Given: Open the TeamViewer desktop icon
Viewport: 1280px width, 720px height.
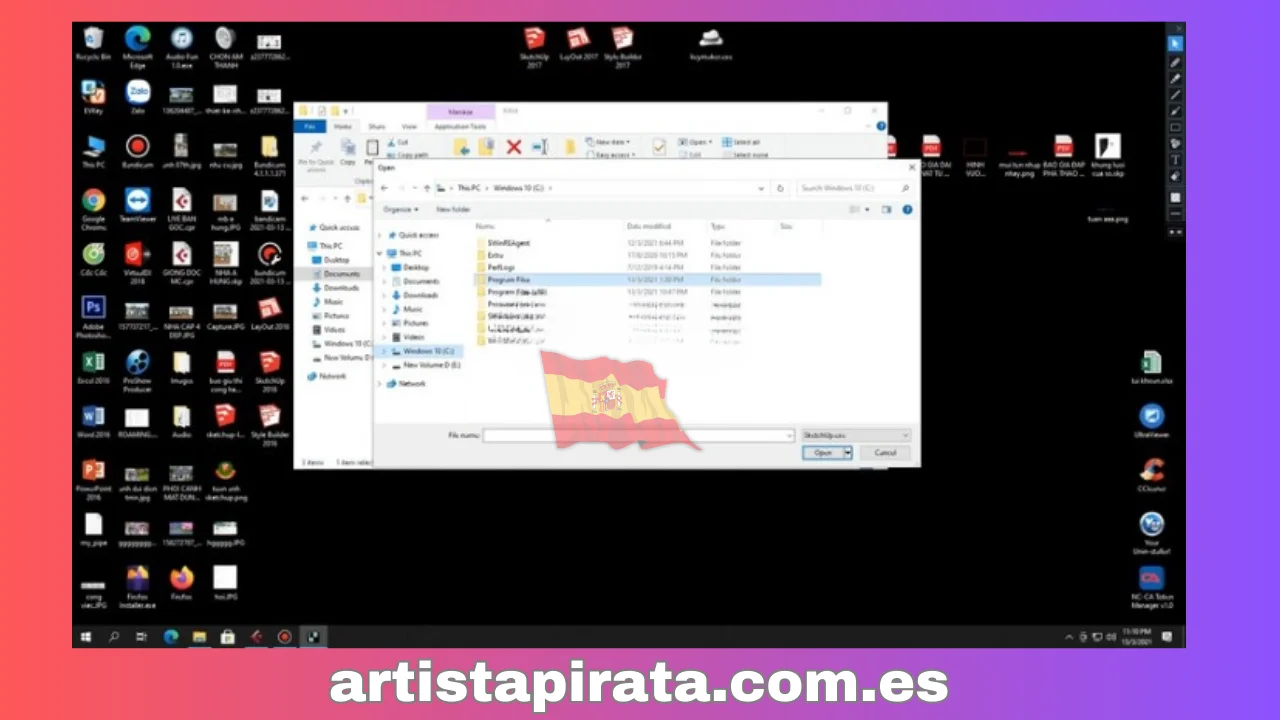Looking at the screenshot, I should (137, 206).
